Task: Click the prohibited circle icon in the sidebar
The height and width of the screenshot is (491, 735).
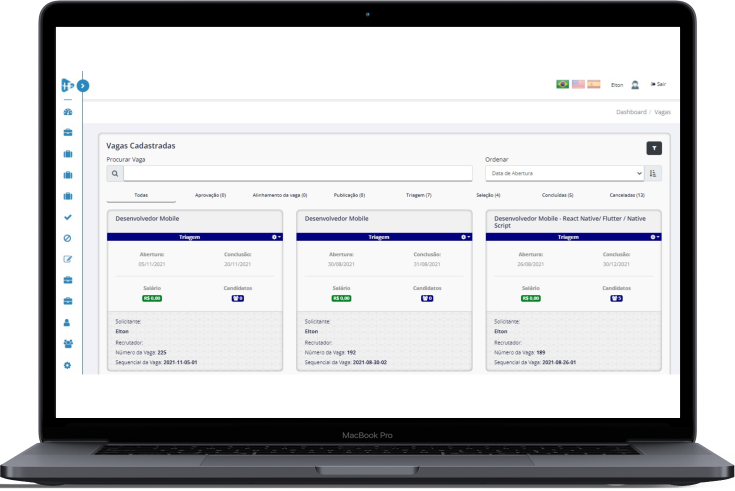Action: 67,237
